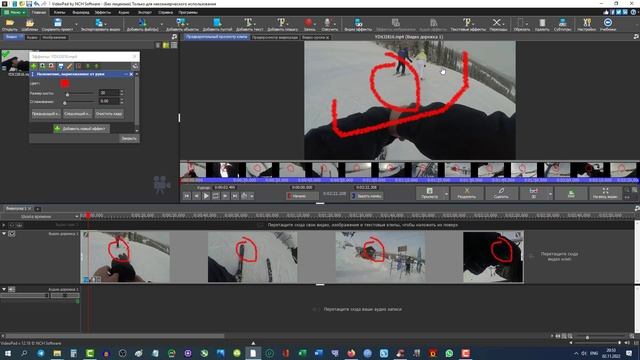Click the Очистить кадр button

pos(109,113)
